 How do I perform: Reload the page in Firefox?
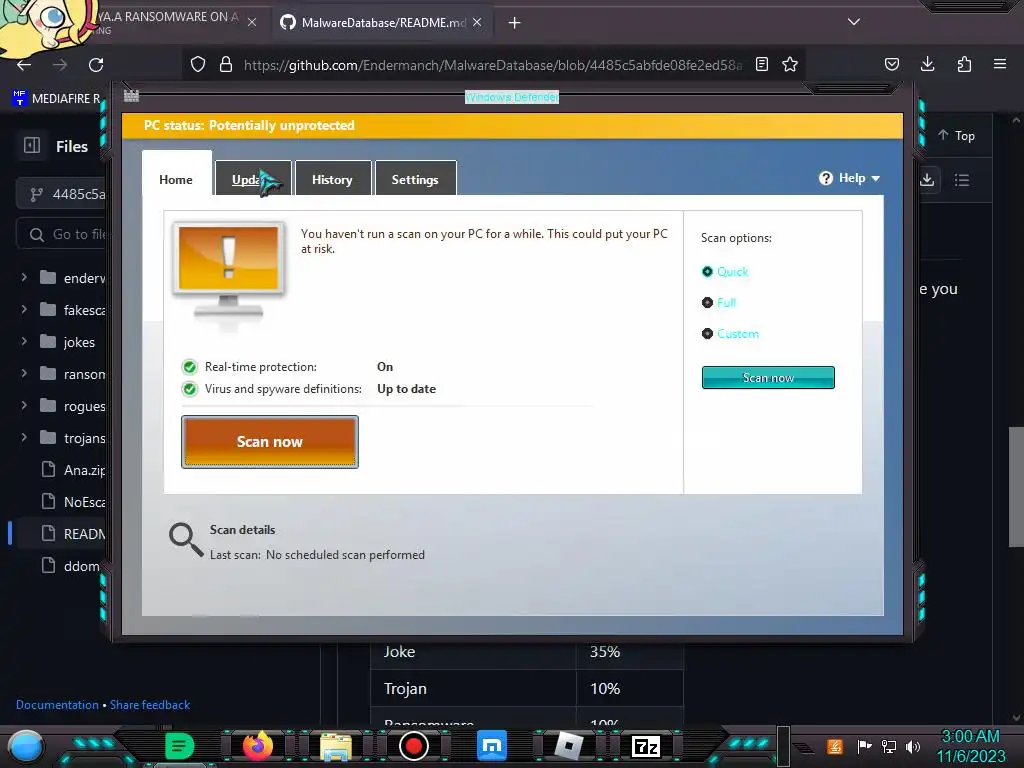pos(96,65)
